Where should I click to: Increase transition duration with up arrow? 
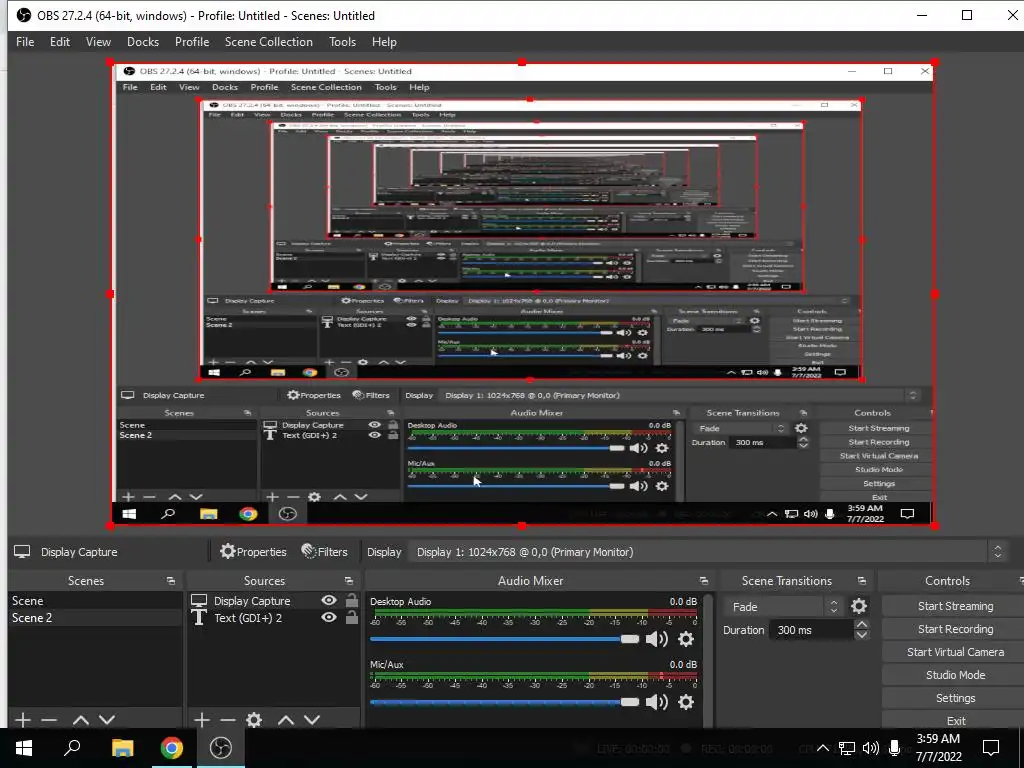coord(861,625)
